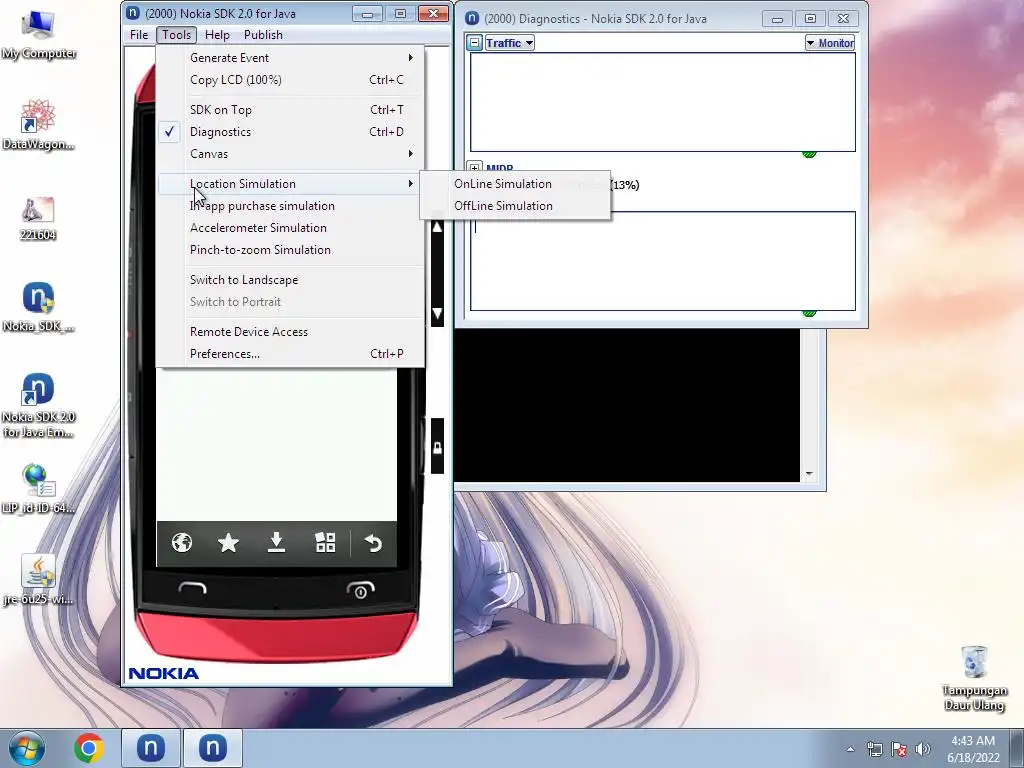Open the volume speaker tray icon
1024x768 pixels.
[x=923, y=749]
